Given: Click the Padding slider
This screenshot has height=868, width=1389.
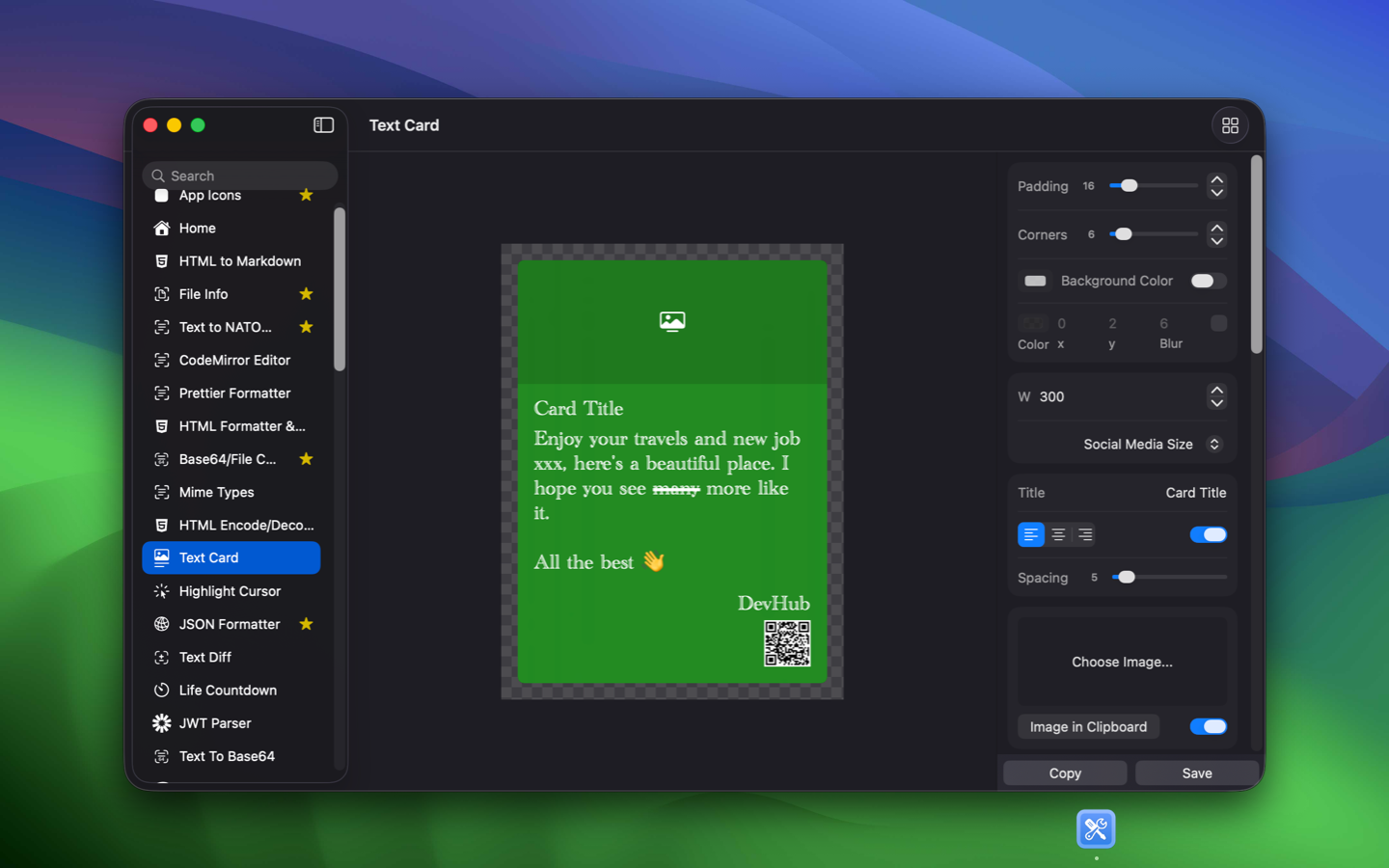Looking at the screenshot, I should 1154,186.
